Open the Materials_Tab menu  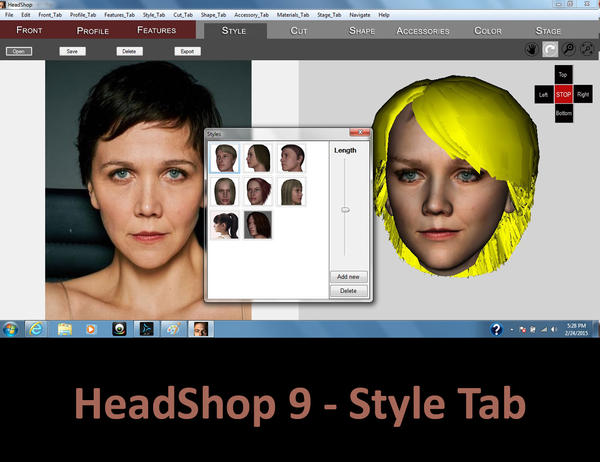click(x=293, y=15)
